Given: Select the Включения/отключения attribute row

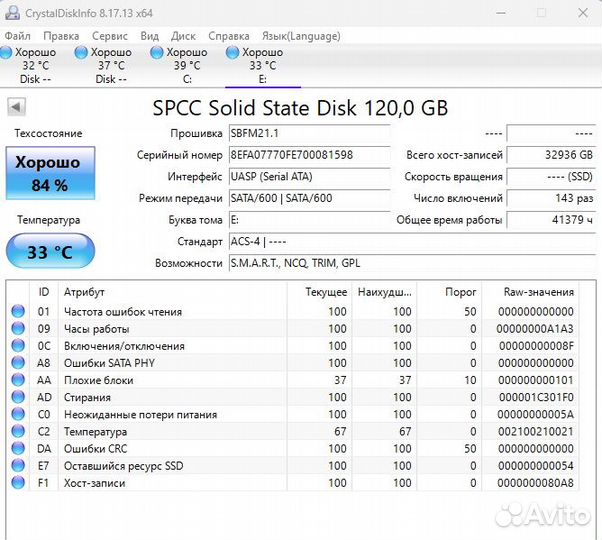Looking at the screenshot, I should tap(293, 345).
